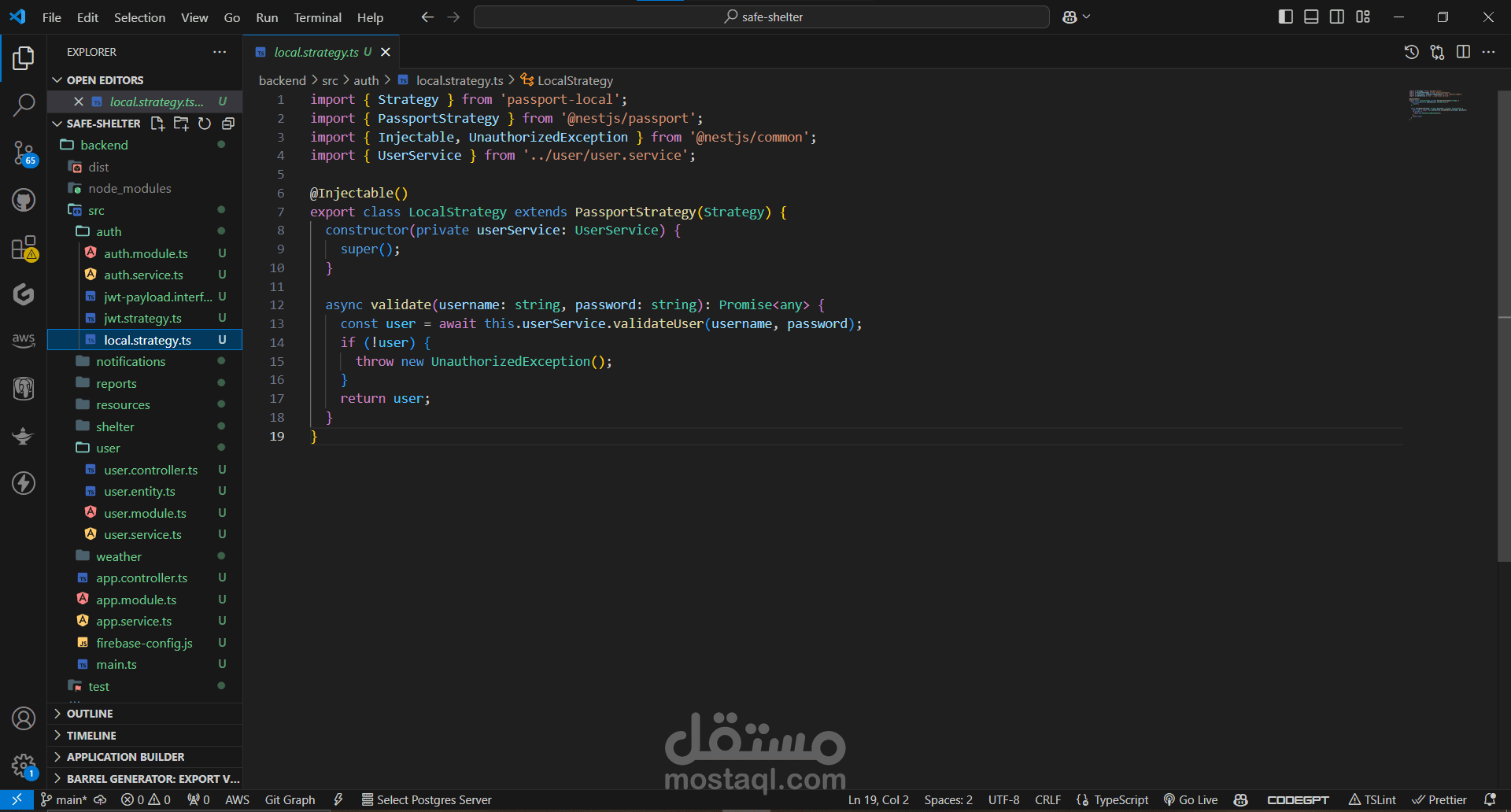This screenshot has width=1511, height=812.
Task: Open the remote window indicator
Action: pyautogui.click(x=17, y=799)
